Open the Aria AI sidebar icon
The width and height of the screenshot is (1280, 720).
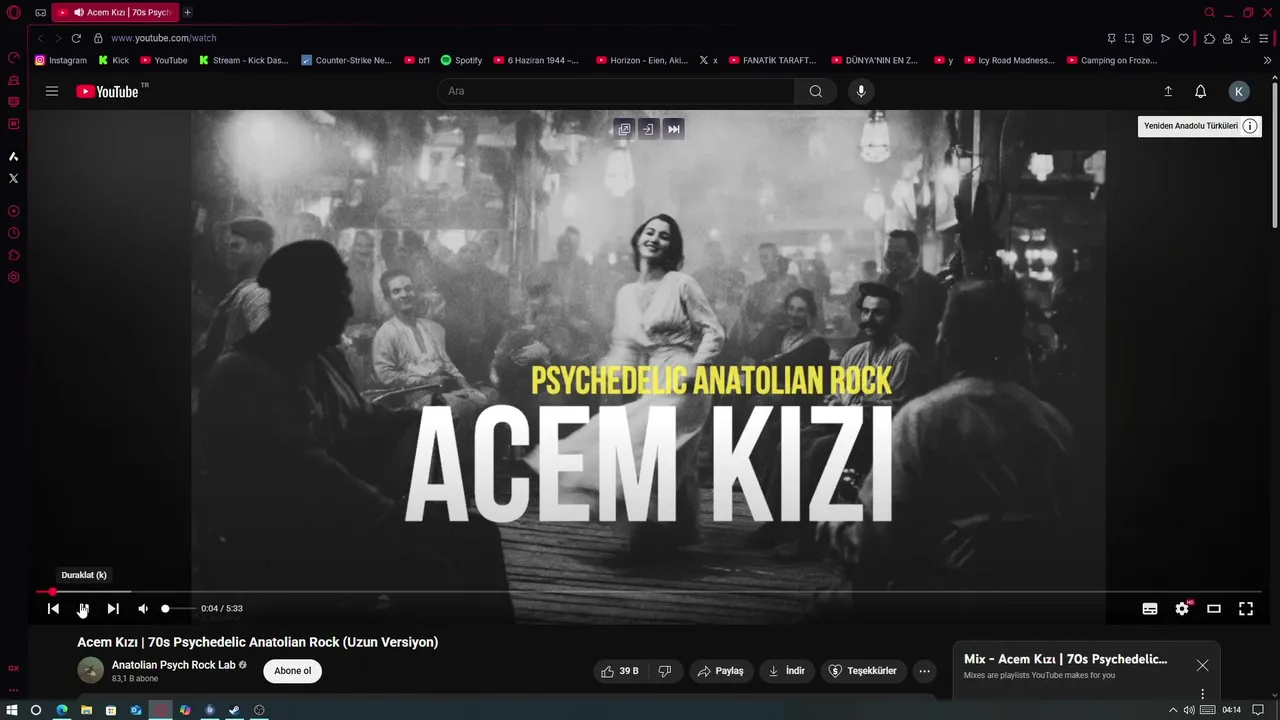[x=14, y=156]
